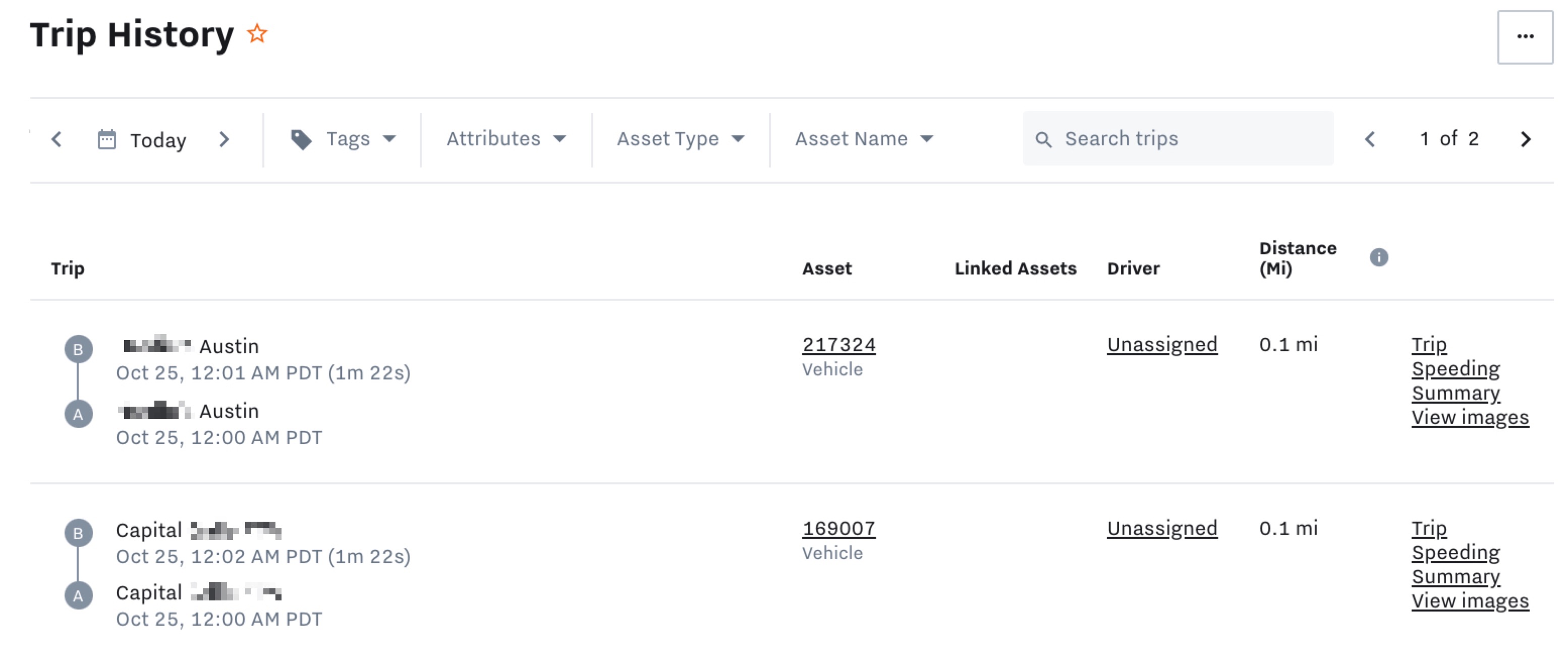Open the Asset Name dropdown
Viewport: 1568px width, 664px height.
click(x=863, y=139)
